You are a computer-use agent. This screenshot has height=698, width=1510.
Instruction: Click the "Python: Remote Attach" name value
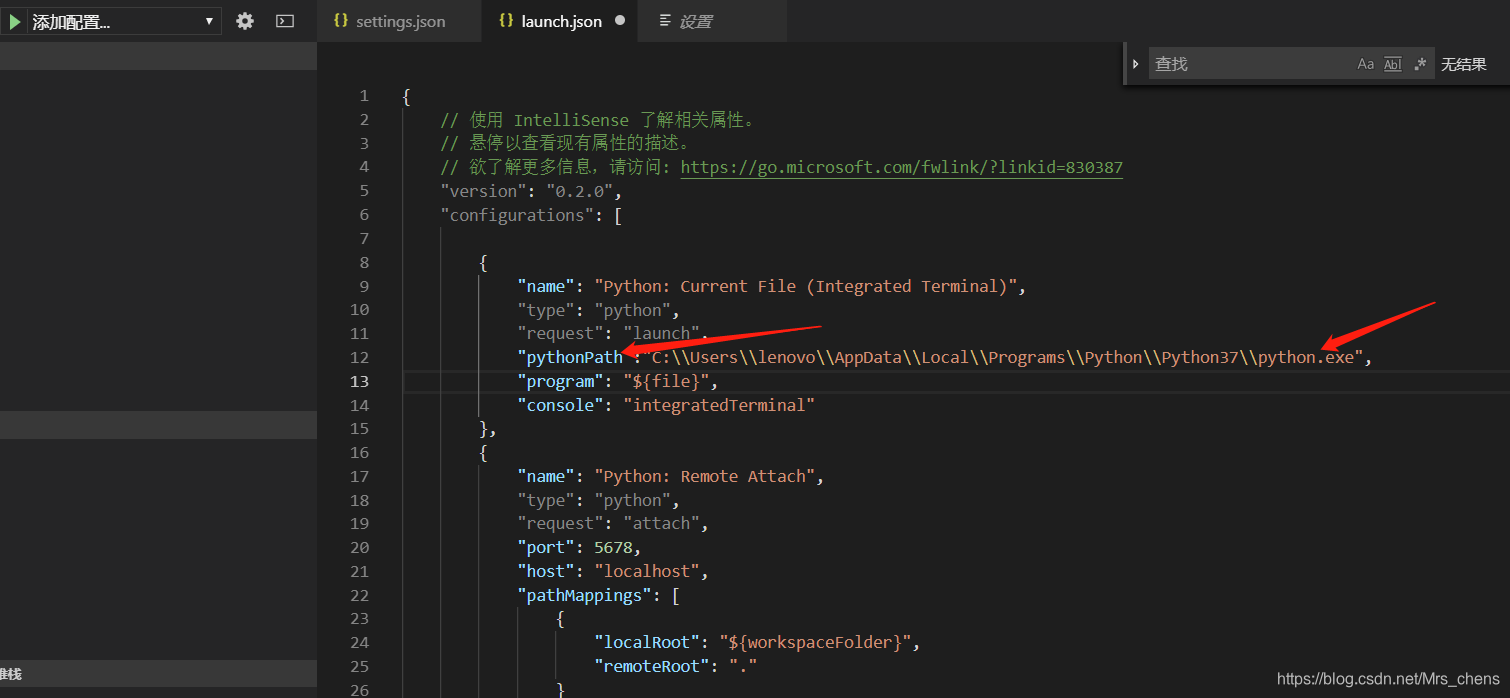click(x=705, y=476)
